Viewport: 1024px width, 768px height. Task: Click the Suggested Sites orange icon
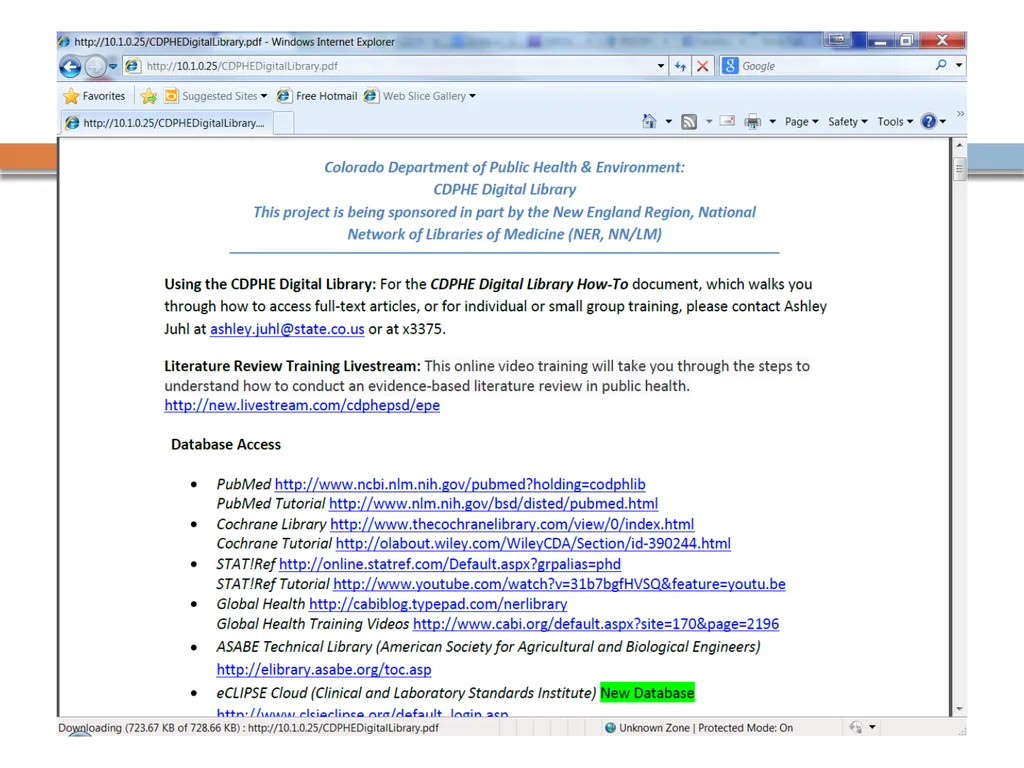click(x=171, y=96)
